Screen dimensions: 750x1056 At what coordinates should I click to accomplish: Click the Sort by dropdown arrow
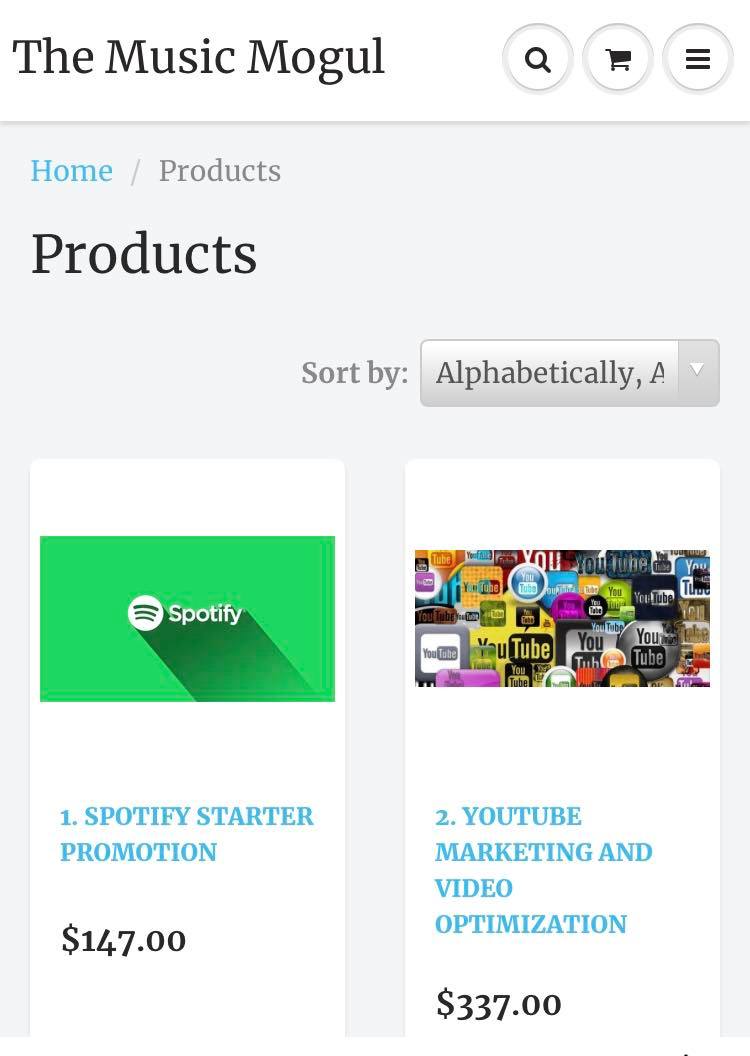tap(698, 372)
